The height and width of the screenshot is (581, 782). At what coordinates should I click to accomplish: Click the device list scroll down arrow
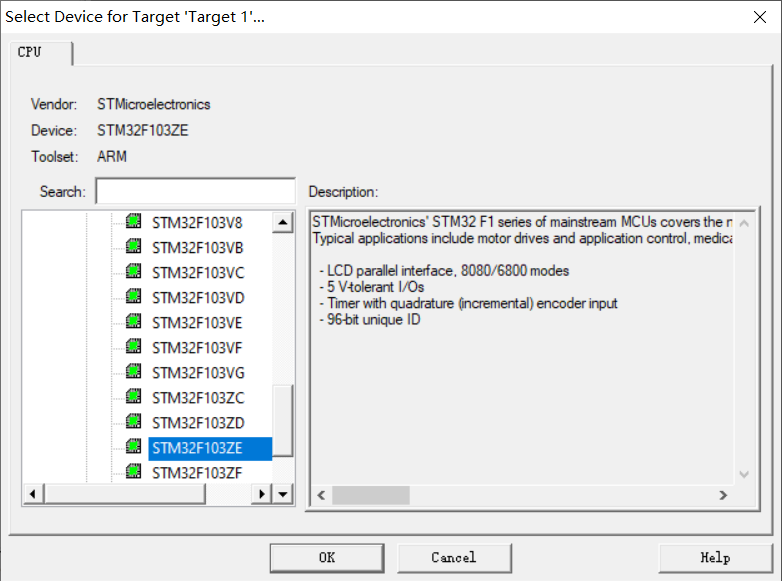pos(283,494)
